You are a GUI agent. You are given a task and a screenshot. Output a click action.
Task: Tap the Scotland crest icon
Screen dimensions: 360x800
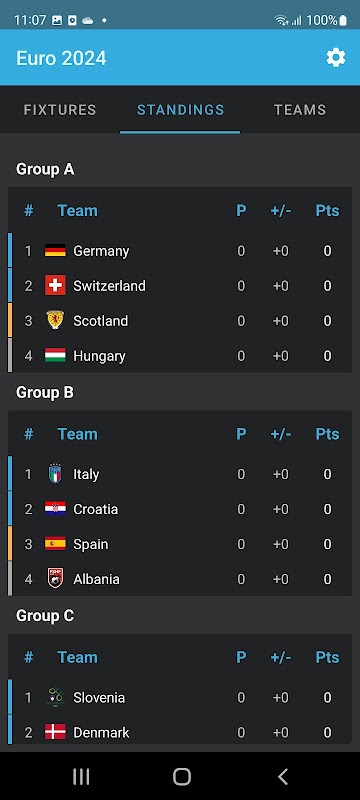pyautogui.click(x=55, y=320)
